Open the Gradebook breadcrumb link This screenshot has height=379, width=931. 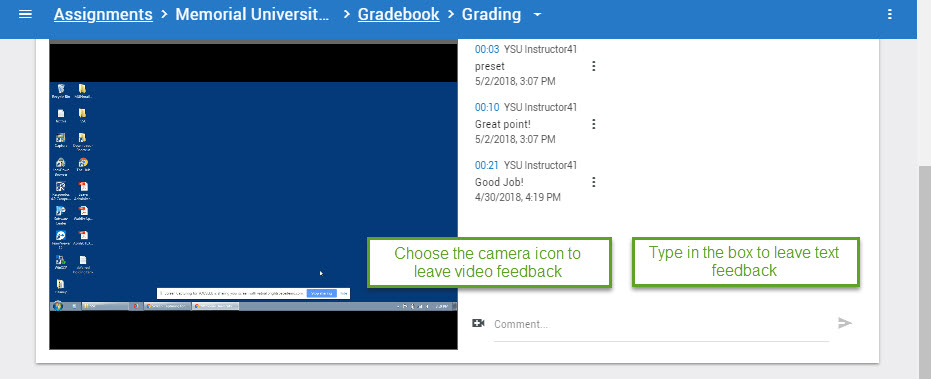(398, 14)
